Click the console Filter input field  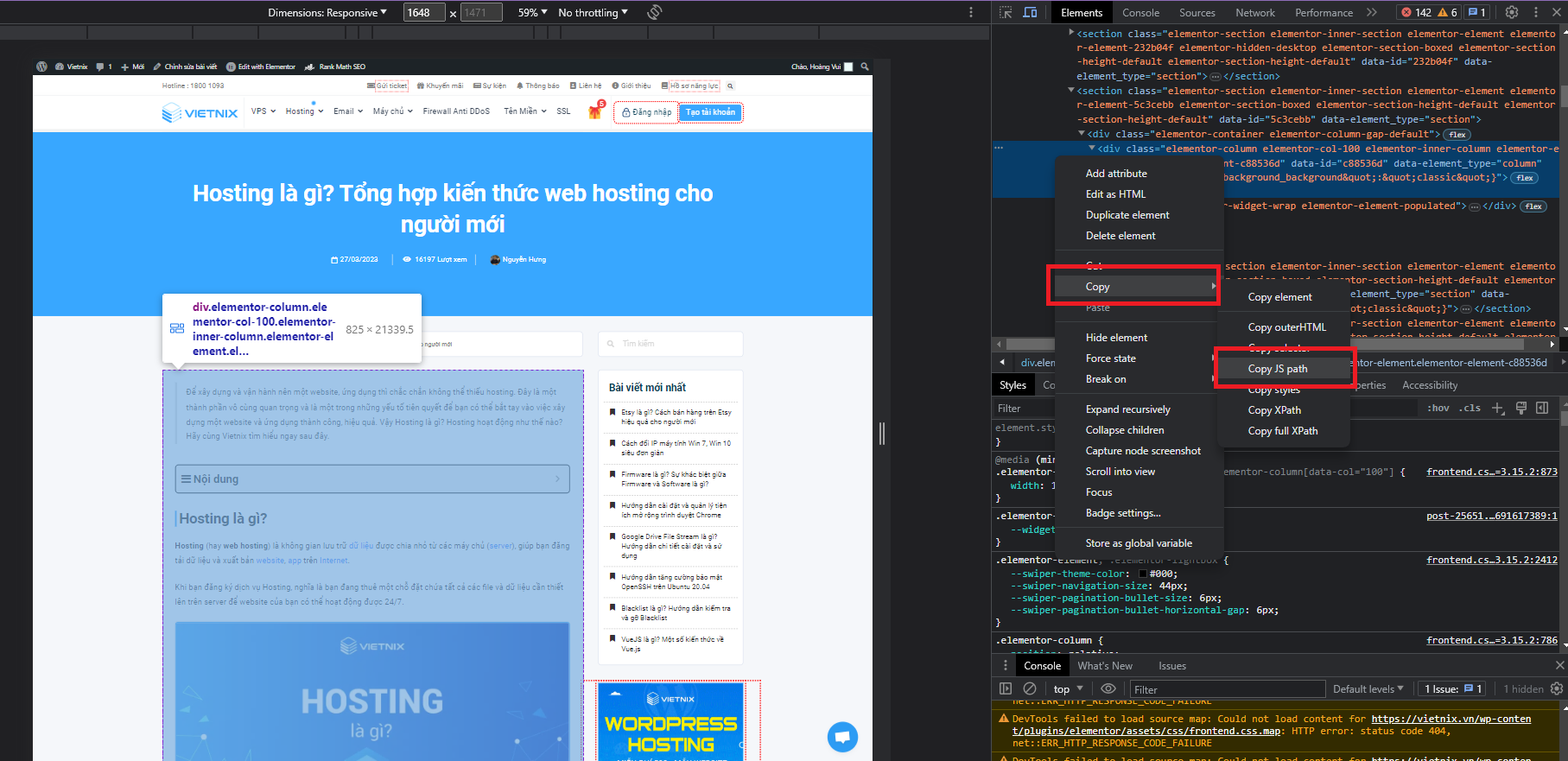coord(1227,688)
